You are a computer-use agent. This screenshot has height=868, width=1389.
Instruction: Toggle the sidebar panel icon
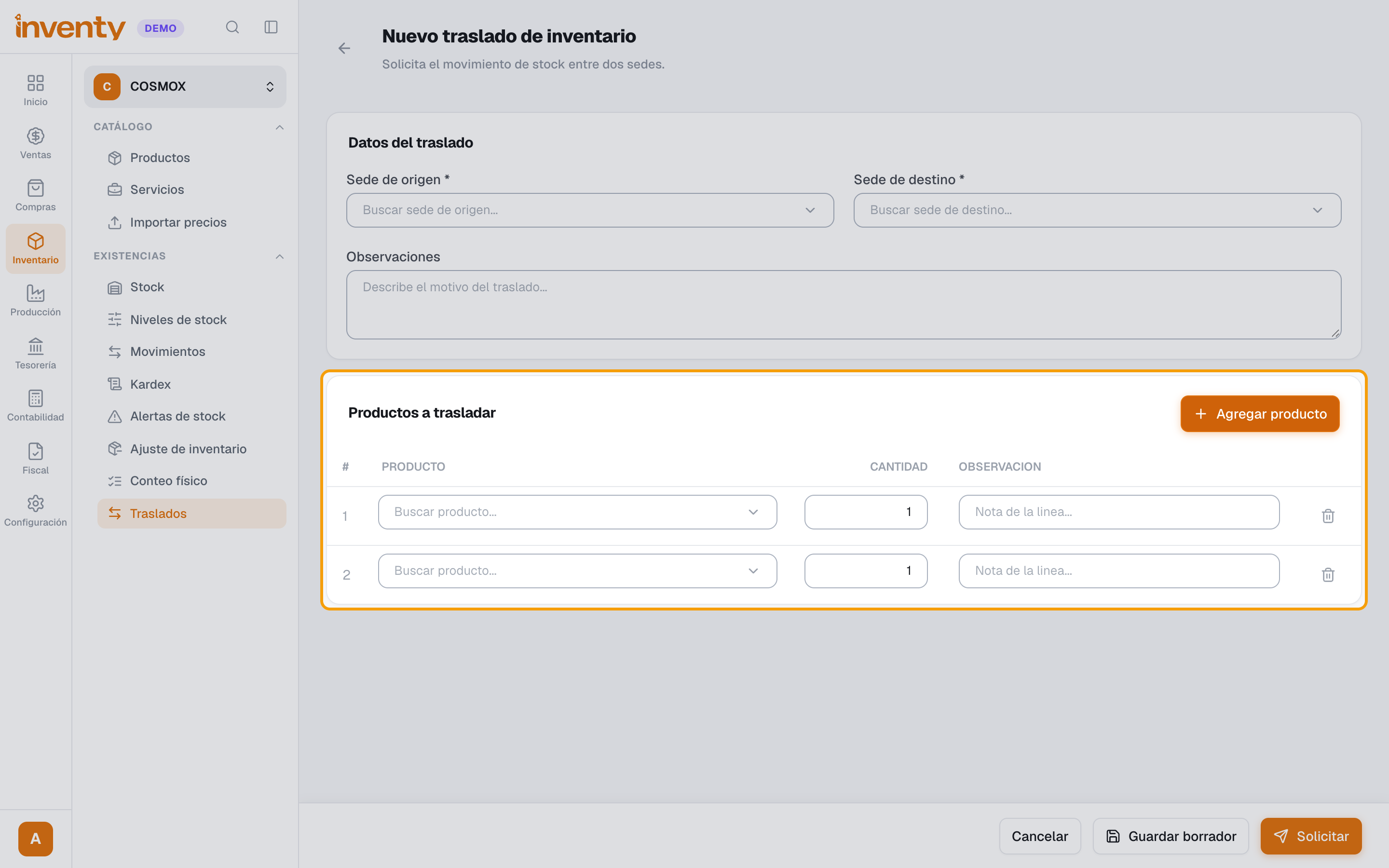pos(271,27)
